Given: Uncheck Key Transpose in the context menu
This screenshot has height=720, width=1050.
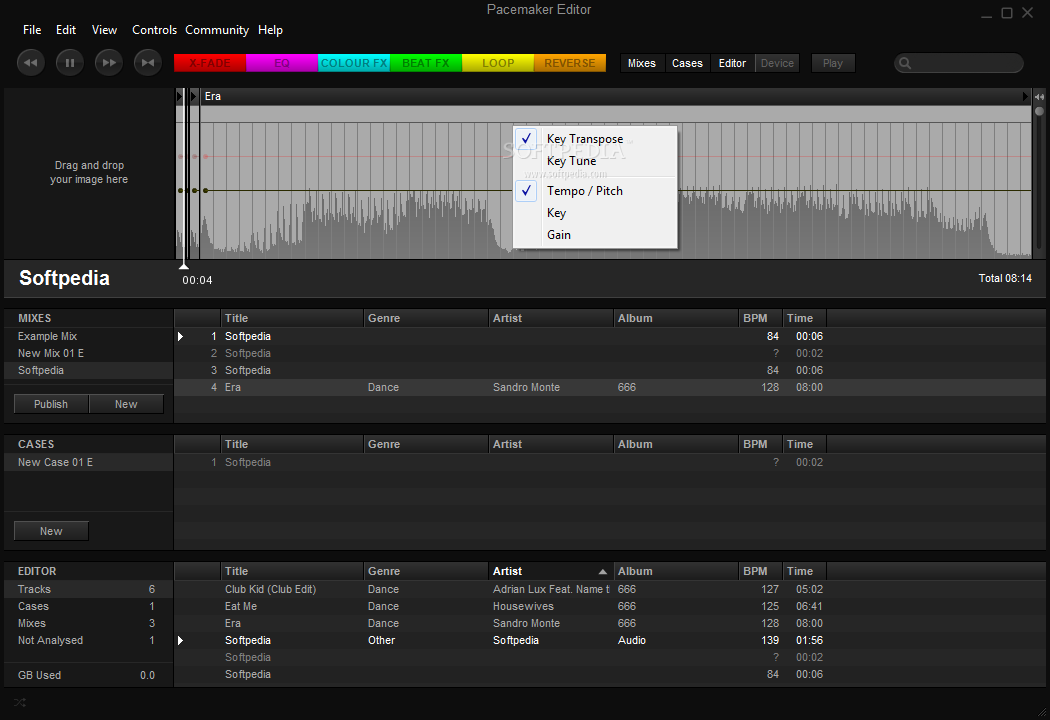Looking at the screenshot, I should (x=595, y=139).
